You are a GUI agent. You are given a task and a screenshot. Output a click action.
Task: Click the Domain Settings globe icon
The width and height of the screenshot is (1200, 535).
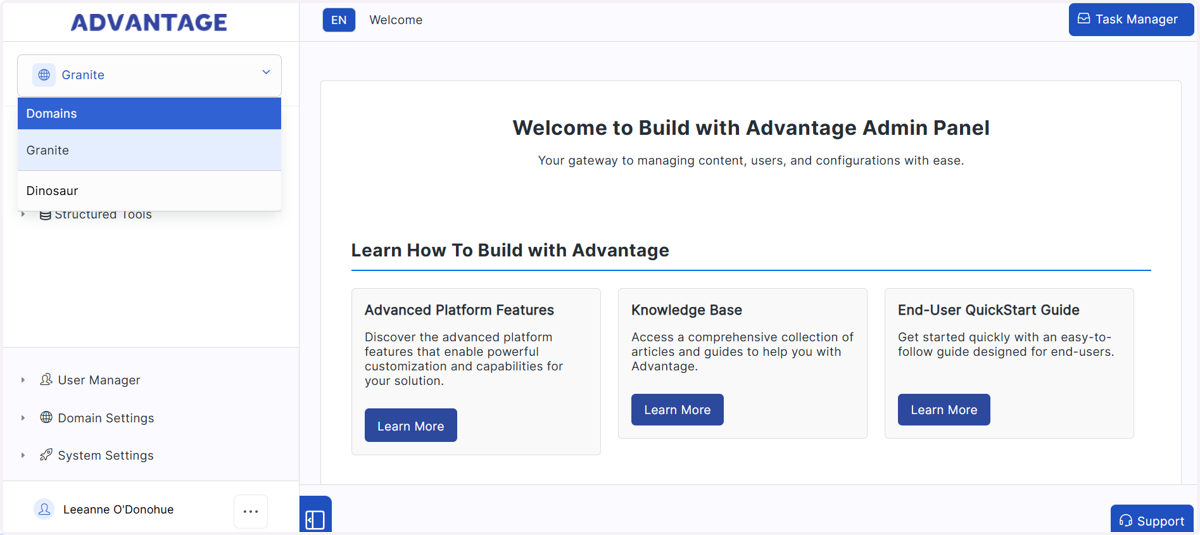click(x=46, y=417)
